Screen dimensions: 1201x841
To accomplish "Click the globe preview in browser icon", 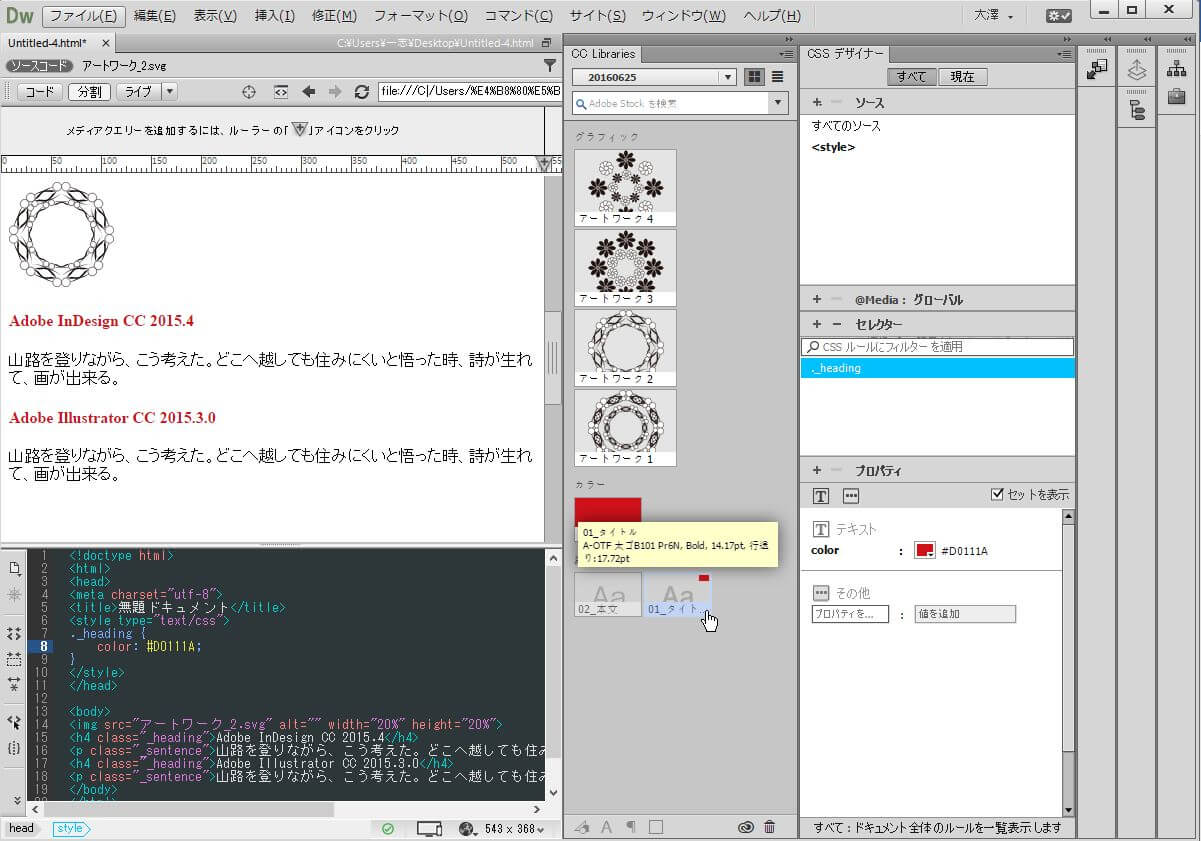I will (x=467, y=828).
